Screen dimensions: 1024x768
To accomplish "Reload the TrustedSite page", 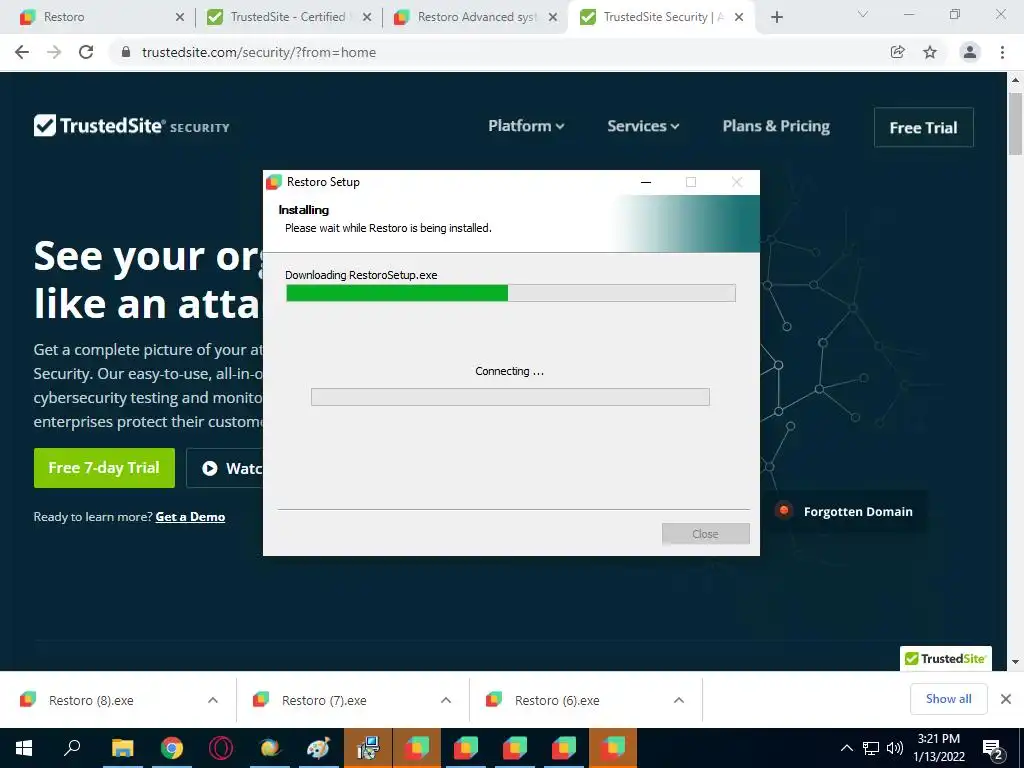I will (x=86, y=52).
